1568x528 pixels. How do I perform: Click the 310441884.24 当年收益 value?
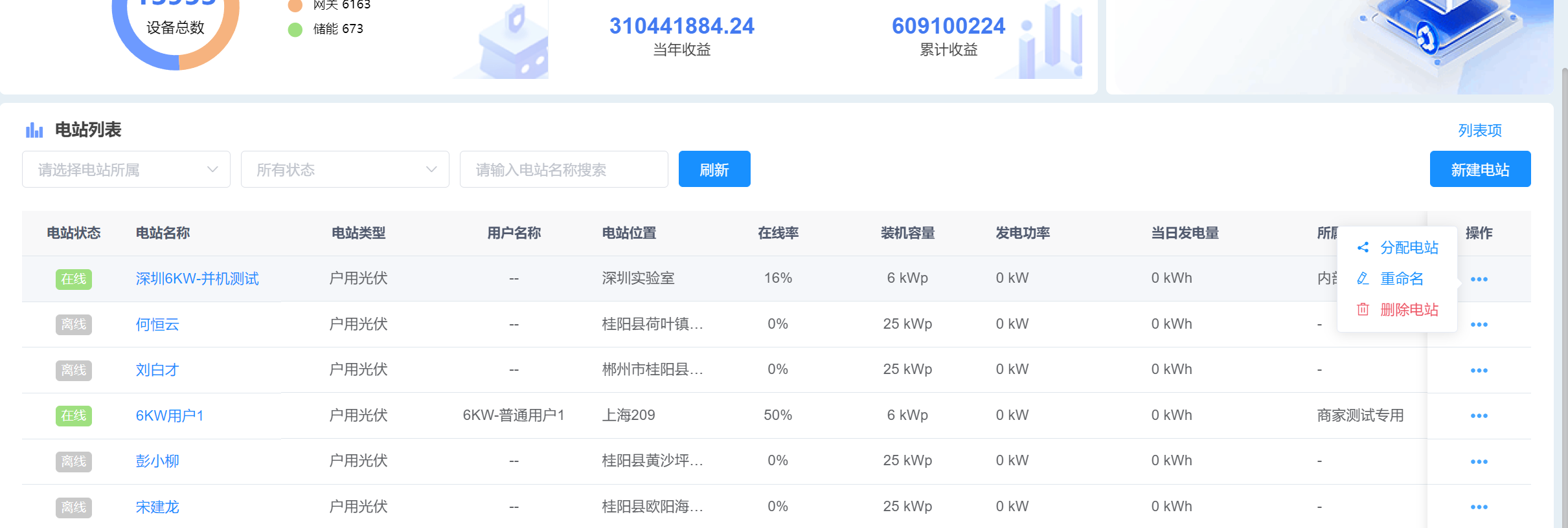click(682, 26)
